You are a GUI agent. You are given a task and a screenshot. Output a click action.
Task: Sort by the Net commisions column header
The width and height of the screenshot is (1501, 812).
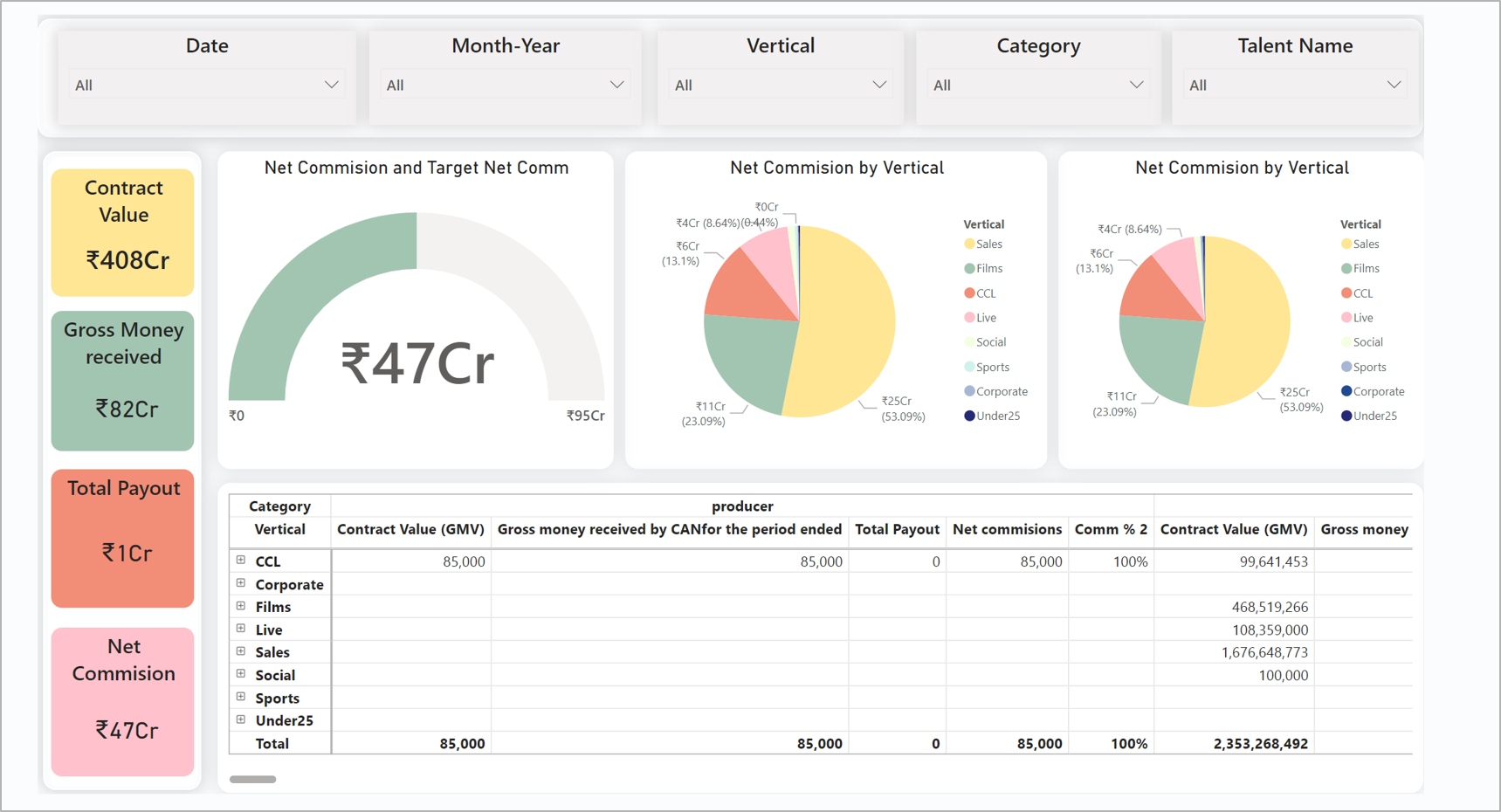click(1007, 529)
